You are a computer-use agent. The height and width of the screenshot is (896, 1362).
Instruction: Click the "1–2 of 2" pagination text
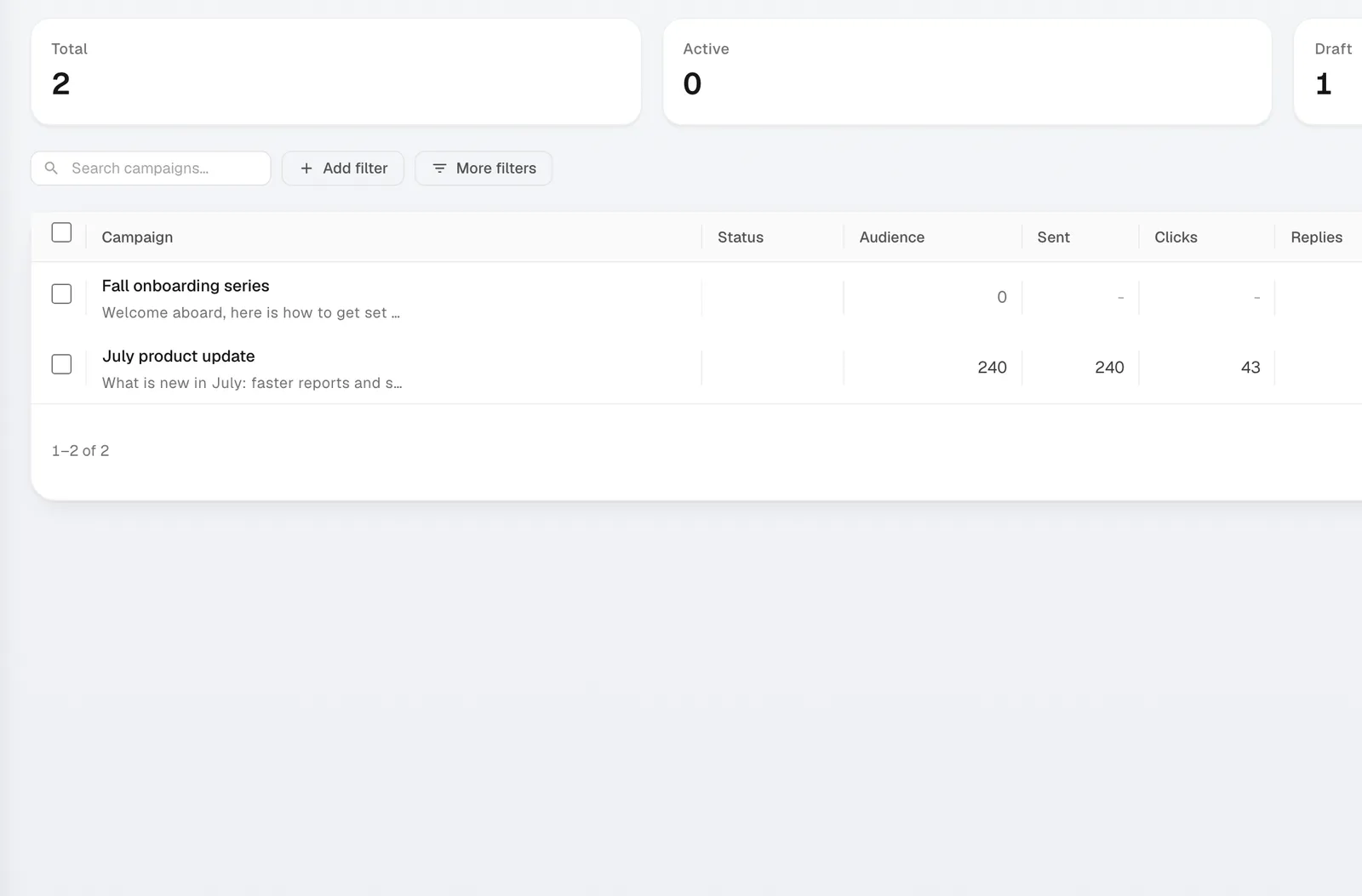tap(80, 451)
